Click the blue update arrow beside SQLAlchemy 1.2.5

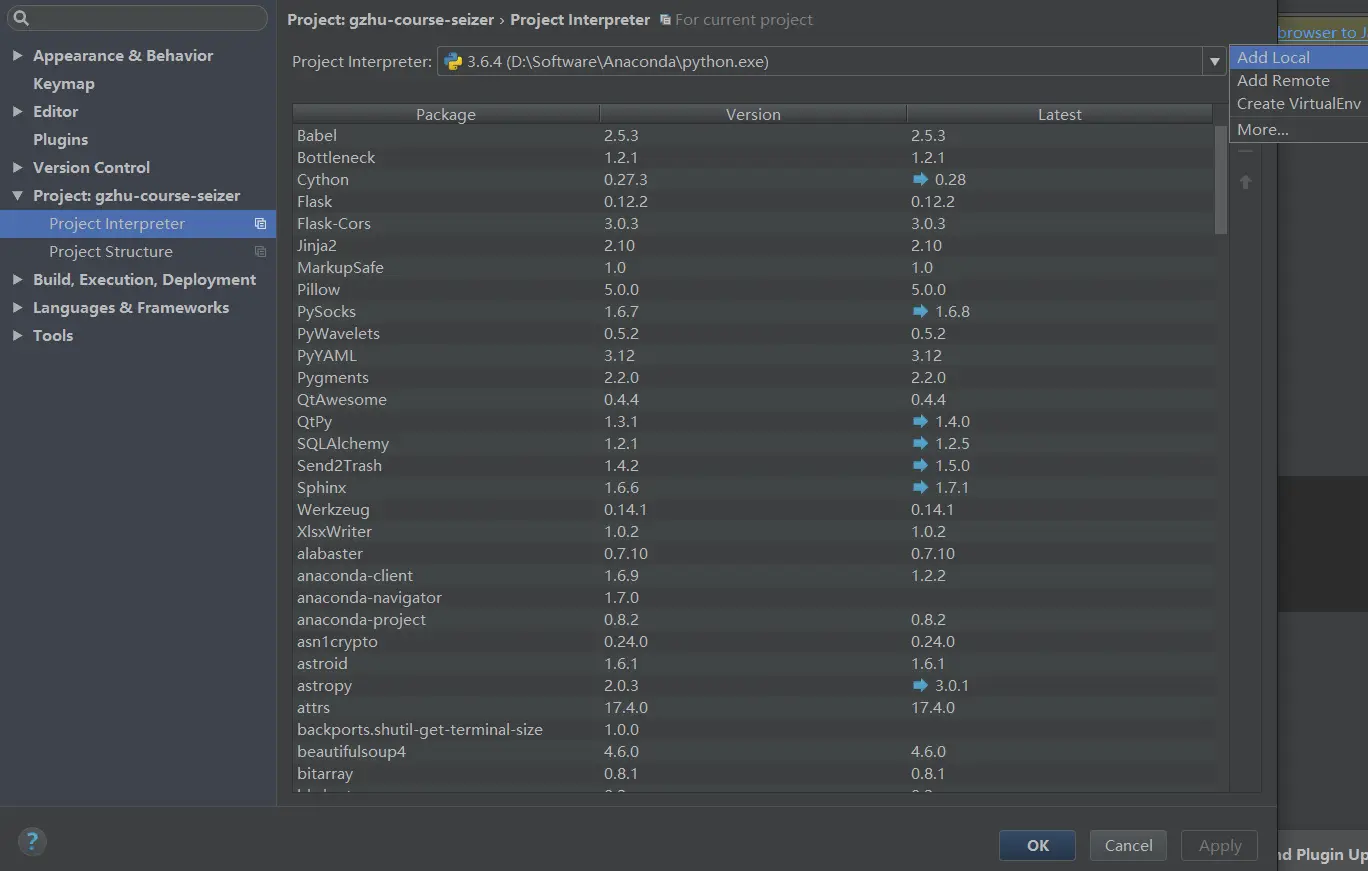click(920, 444)
